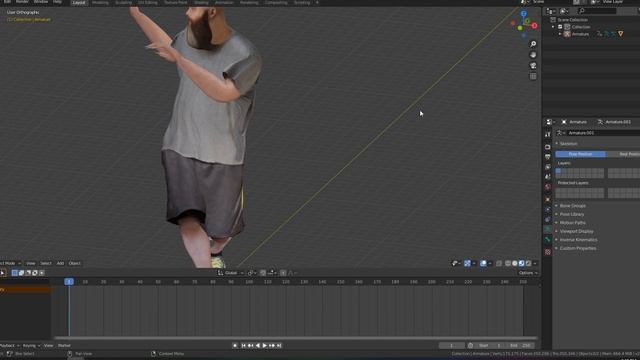
Task: Open the viewport Object menu
Action: pos(75,264)
